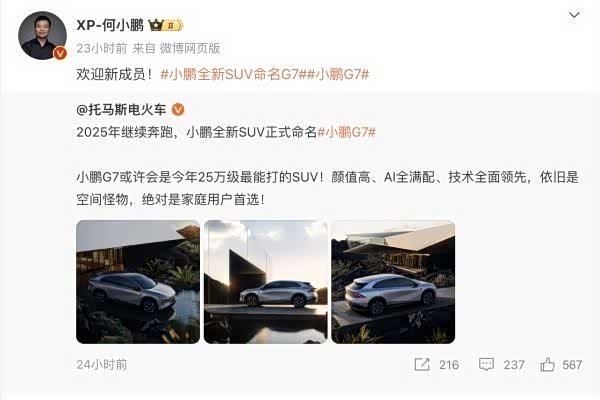Expand the post options chevron menu

pyautogui.click(x=574, y=15)
